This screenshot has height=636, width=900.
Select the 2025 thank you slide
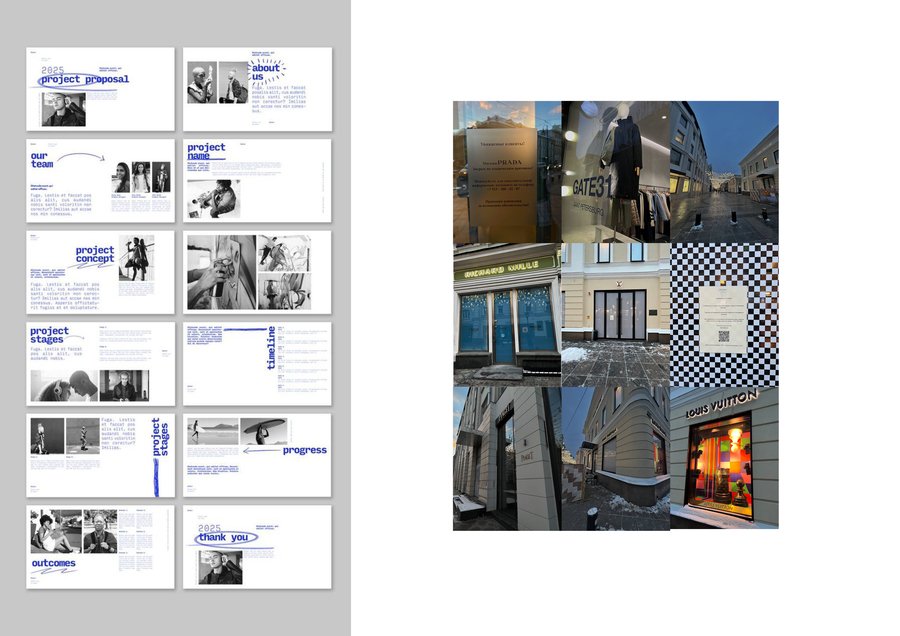257,547
